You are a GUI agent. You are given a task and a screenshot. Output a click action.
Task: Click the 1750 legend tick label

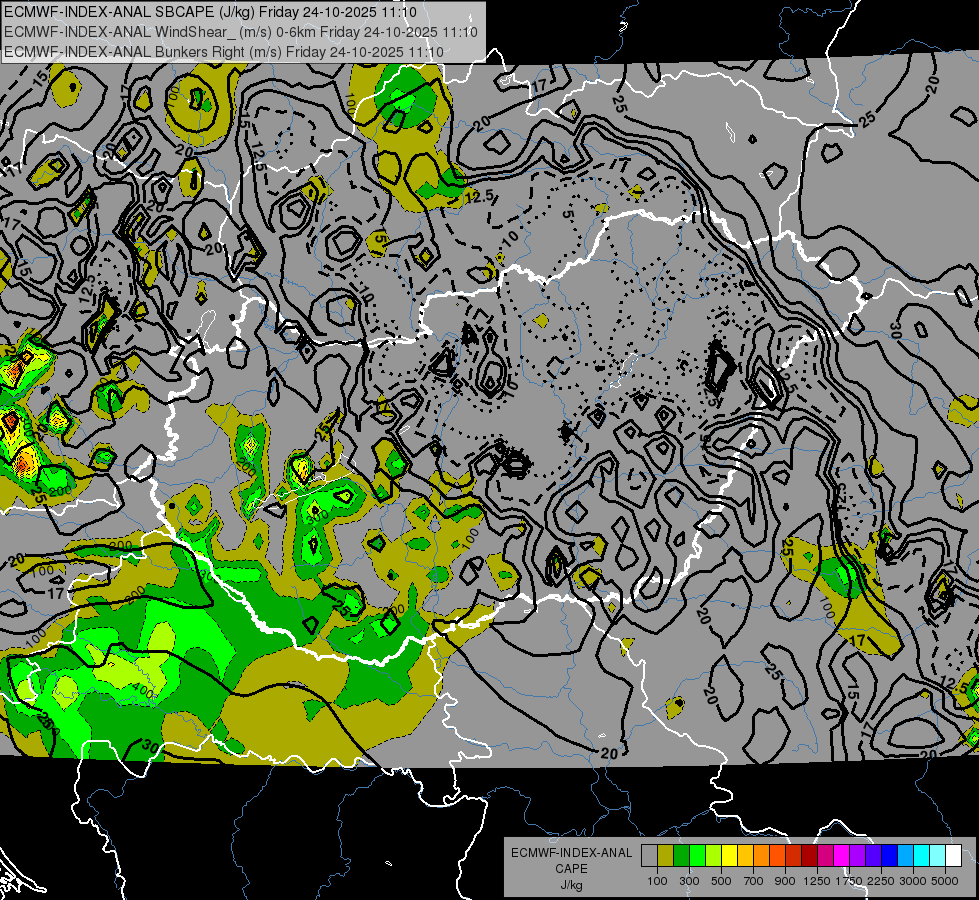tap(849, 881)
